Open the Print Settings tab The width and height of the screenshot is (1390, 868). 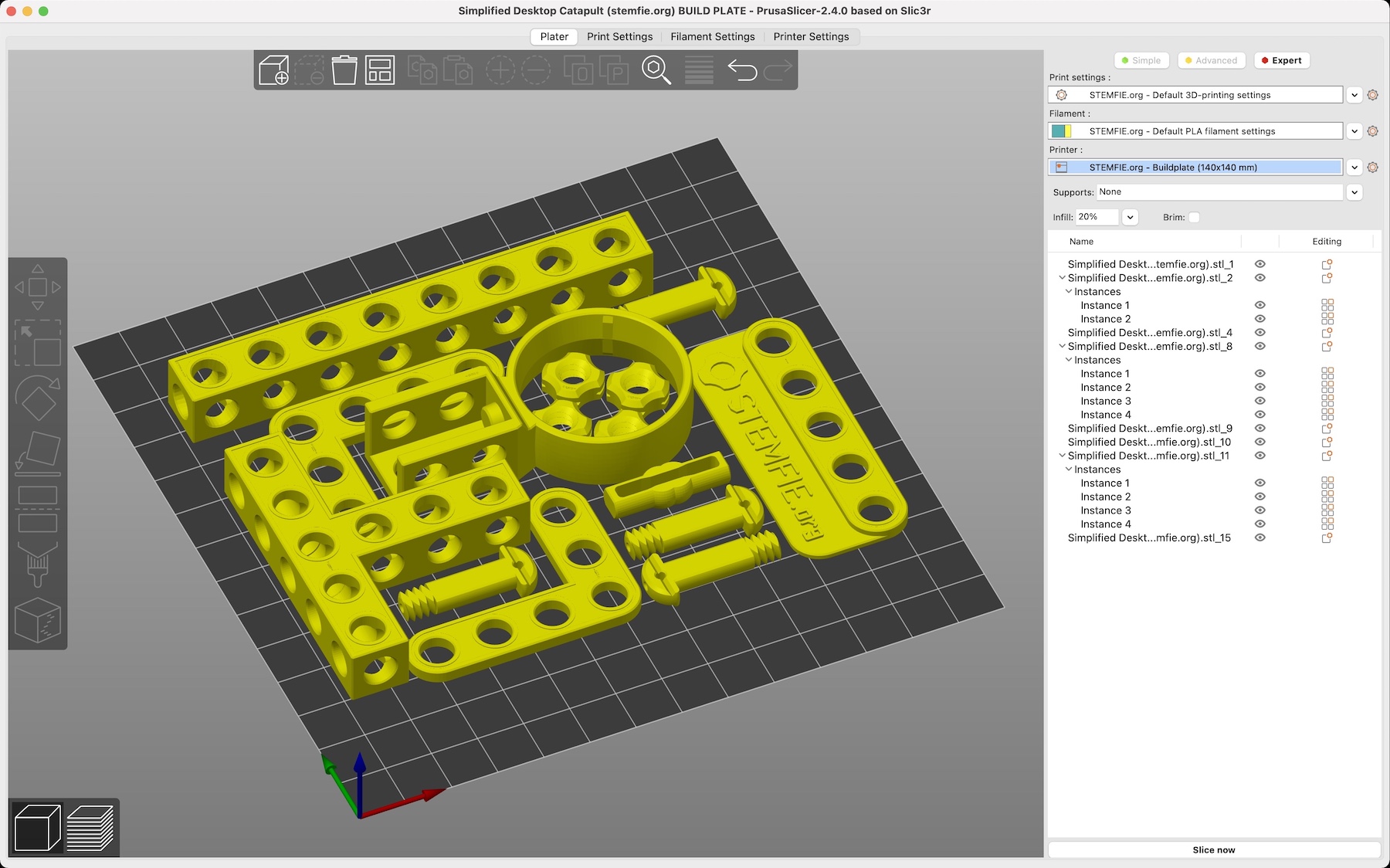point(619,37)
